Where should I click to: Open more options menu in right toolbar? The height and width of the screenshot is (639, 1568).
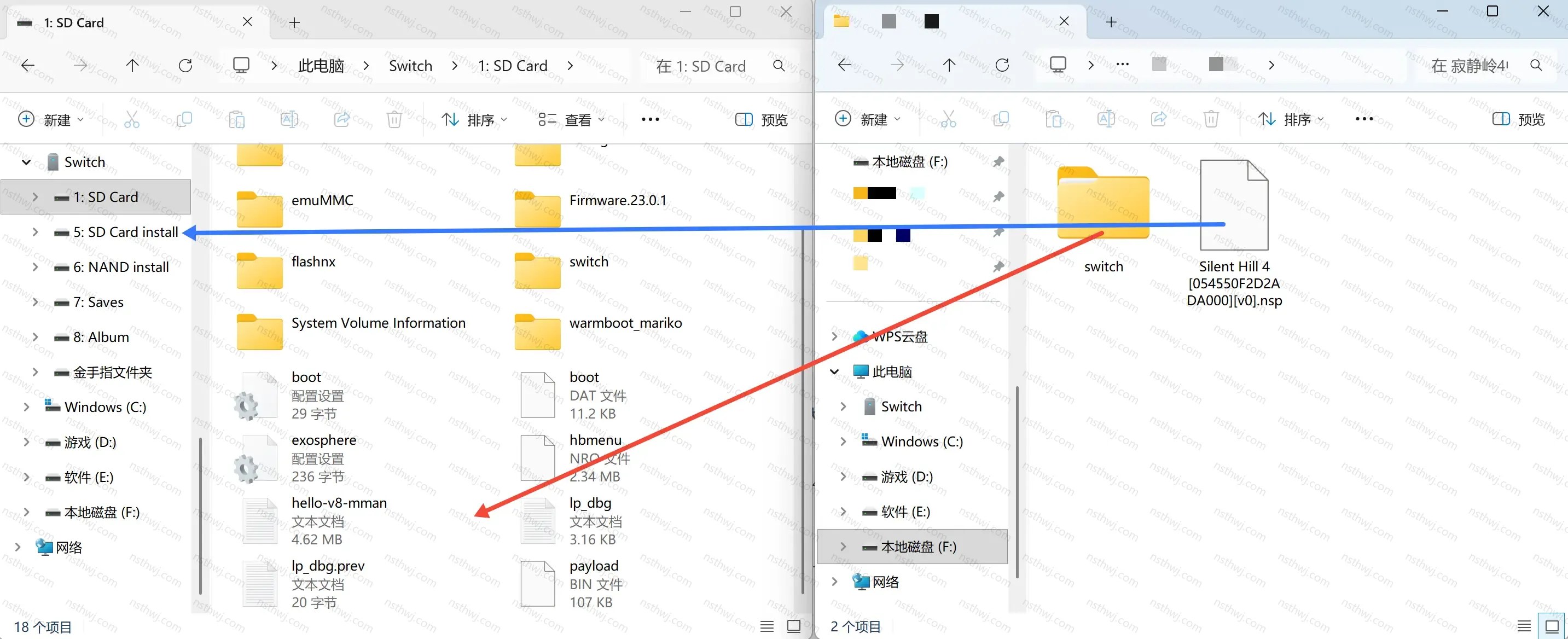[1364, 119]
